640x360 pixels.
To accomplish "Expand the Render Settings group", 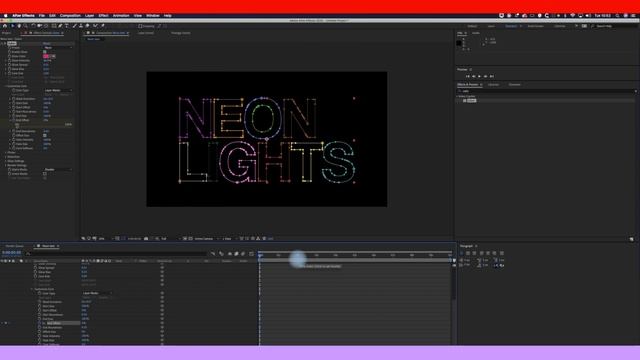I will 6,165.
